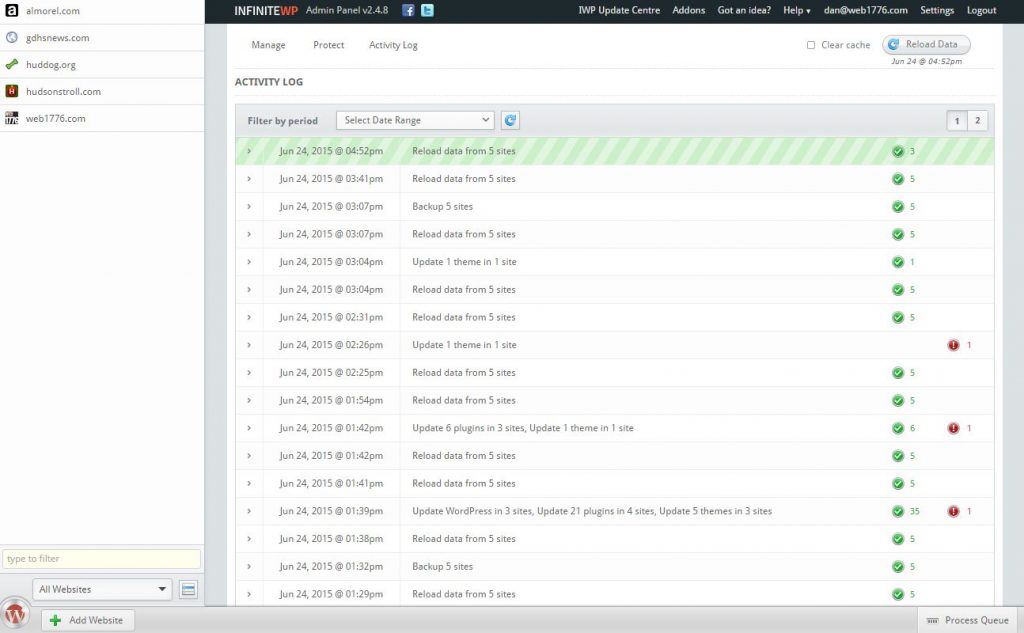Expand the 03:04pm Update 1 theme entry

[x=249, y=261]
